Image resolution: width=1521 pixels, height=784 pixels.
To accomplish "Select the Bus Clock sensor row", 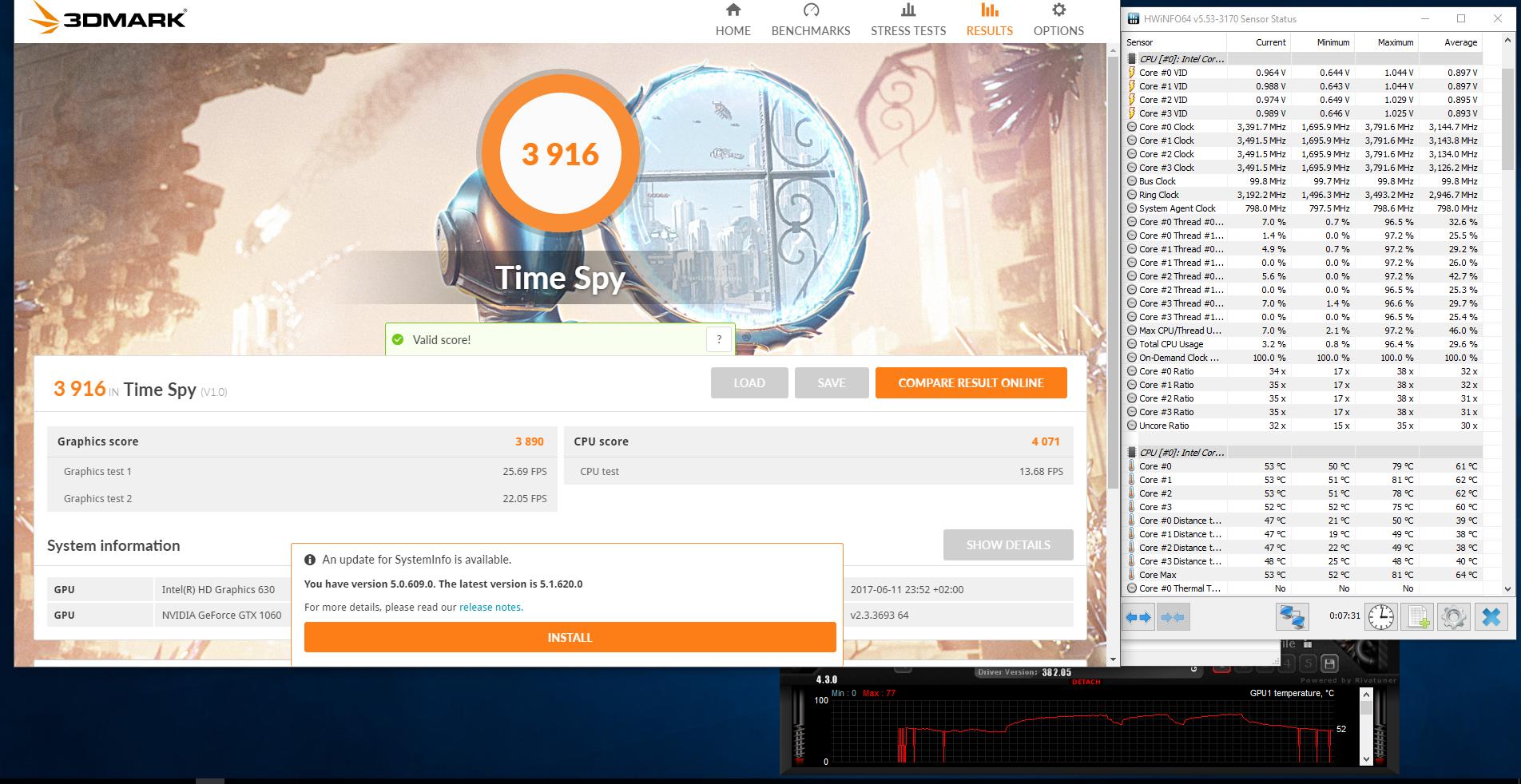I will [x=1303, y=181].
